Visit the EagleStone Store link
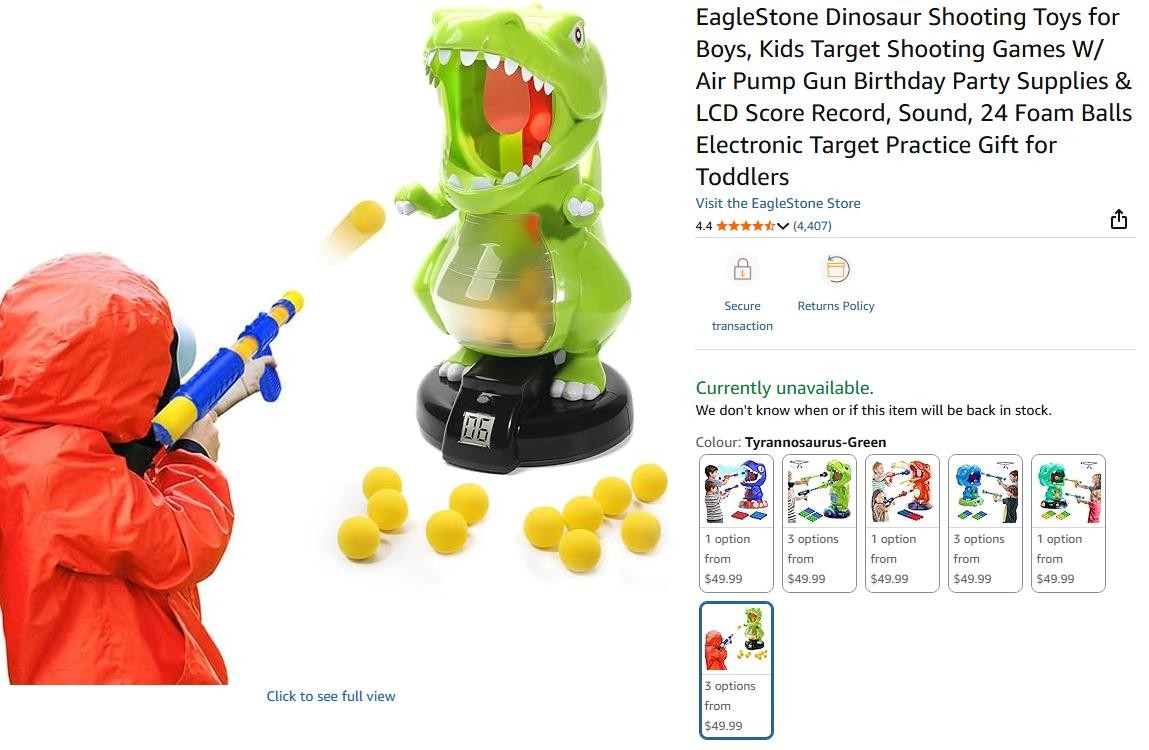The image size is (1149, 750). 777,203
